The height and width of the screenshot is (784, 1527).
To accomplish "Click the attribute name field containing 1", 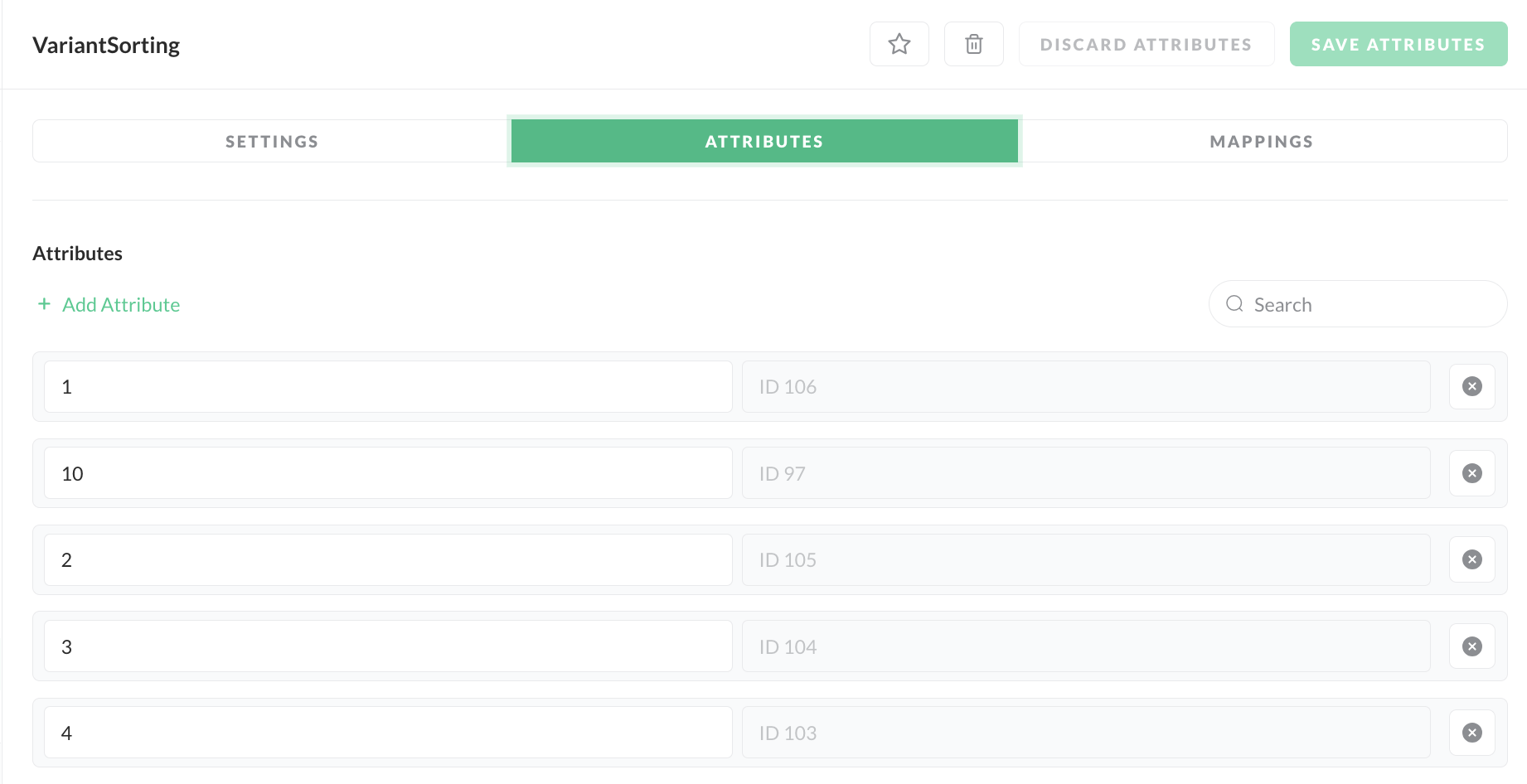I will pos(388,387).
